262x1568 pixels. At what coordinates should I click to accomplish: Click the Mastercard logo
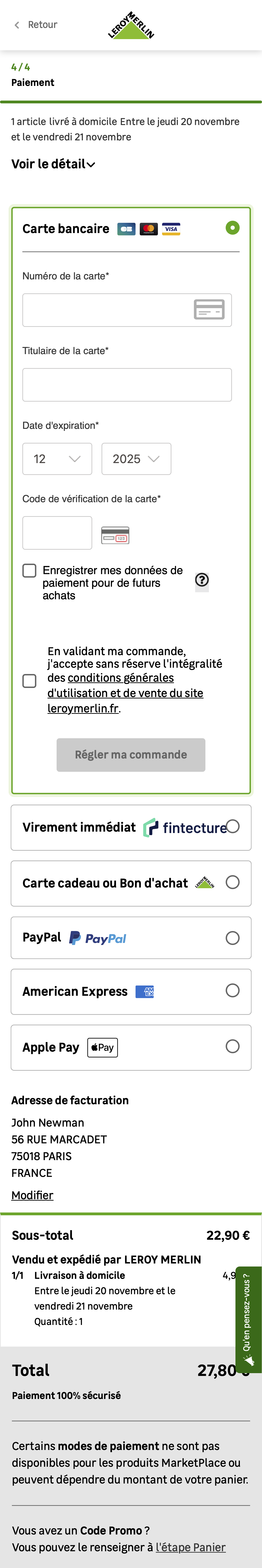(x=149, y=229)
